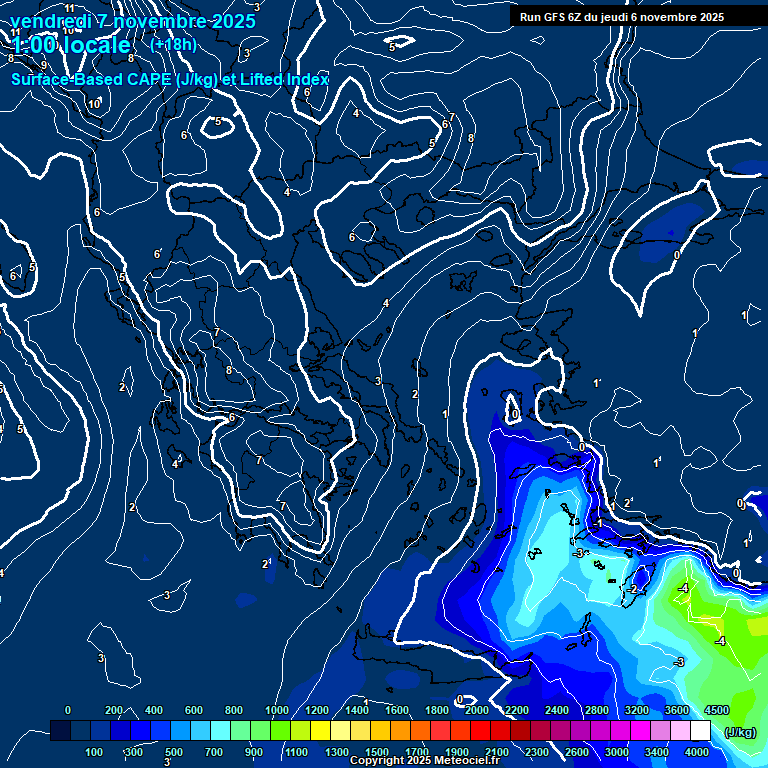Click the '300' legend value
The width and height of the screenshot is (768, 768).
coord(134,752)
